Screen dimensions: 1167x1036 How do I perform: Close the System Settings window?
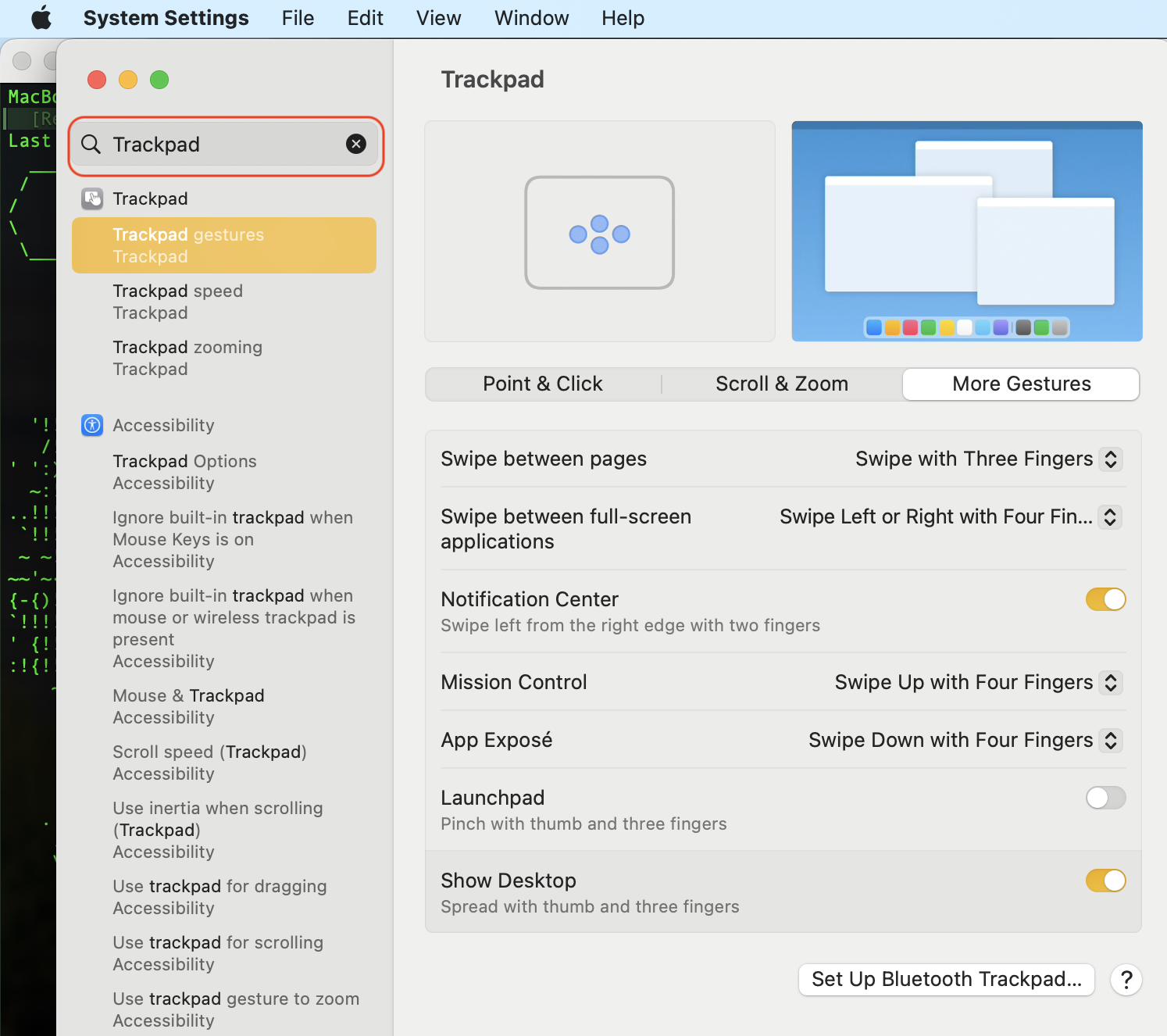point(97,80)
